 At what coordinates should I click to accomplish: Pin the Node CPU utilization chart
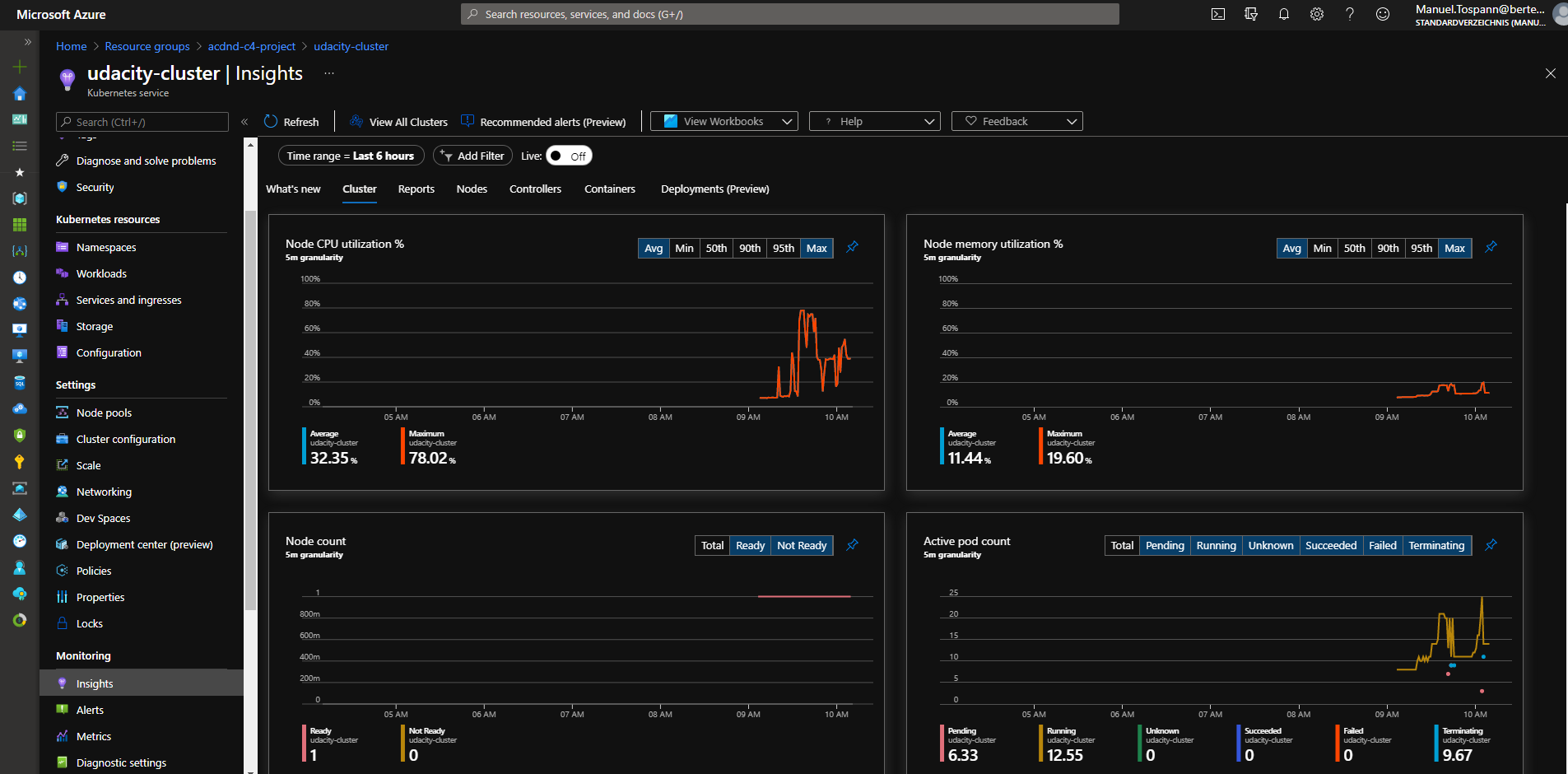853,247
